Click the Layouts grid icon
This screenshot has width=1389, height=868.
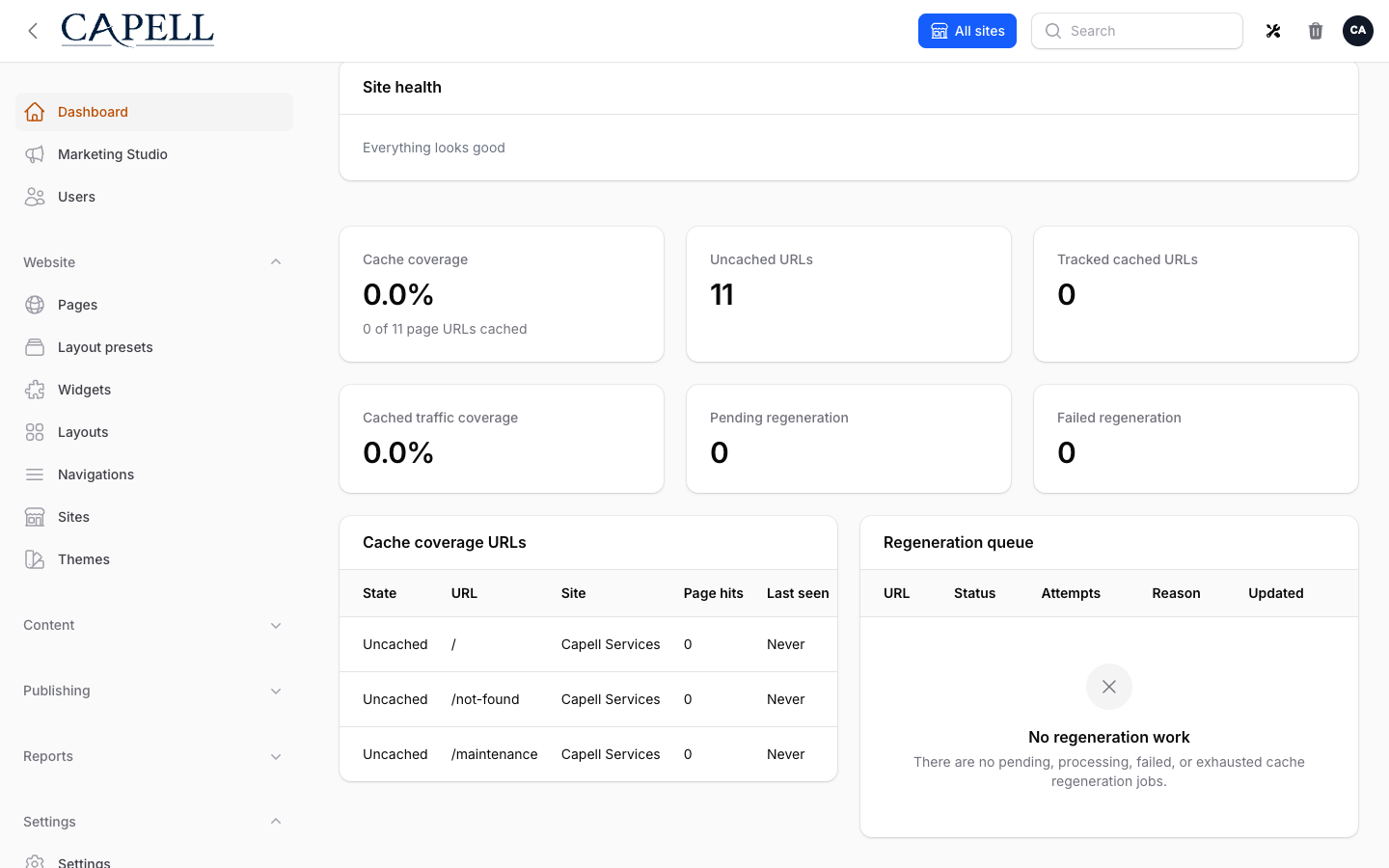tap(35, 432)
